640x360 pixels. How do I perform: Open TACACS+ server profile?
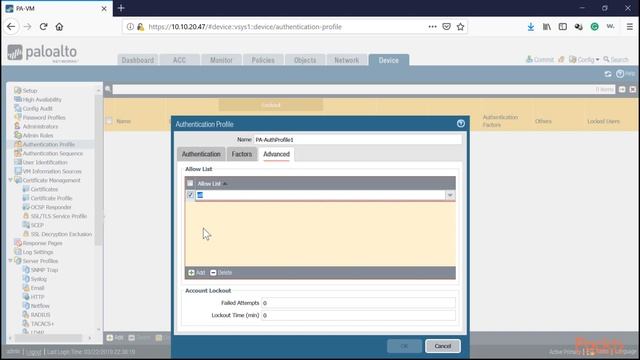(42, 324)
